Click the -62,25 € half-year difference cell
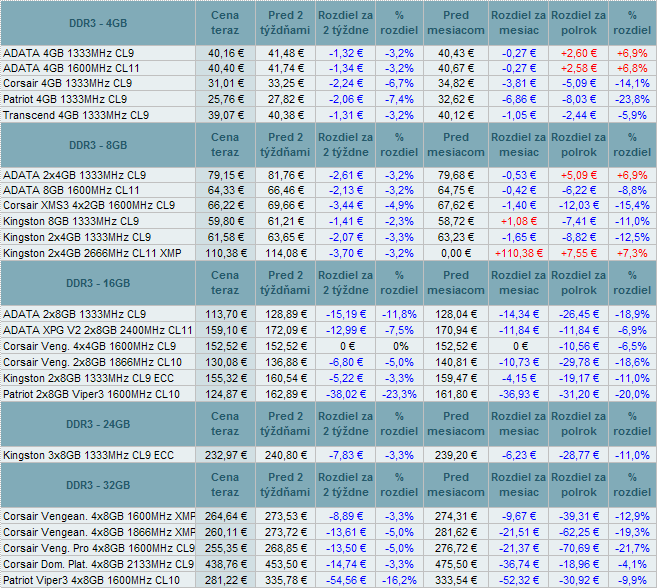The height and width of the screenshot is (588, 657). [x=579, y=532]
